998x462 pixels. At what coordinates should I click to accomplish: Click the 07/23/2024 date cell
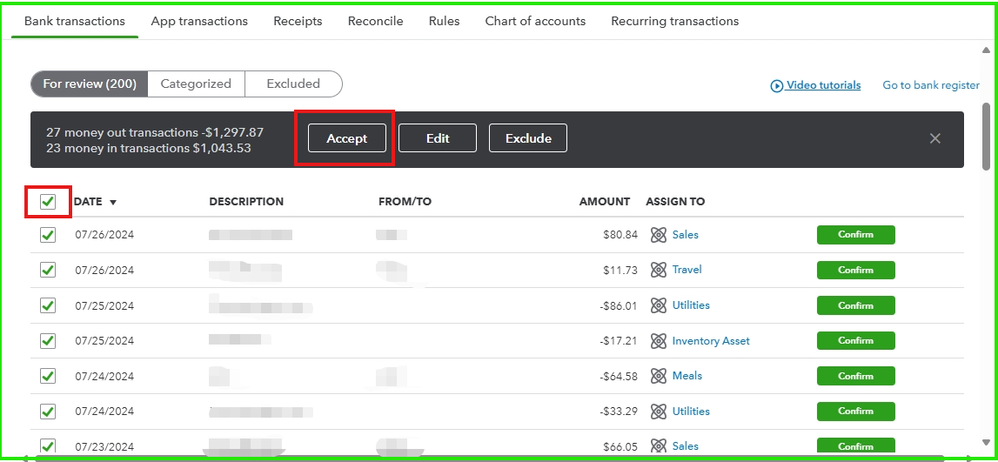point(104,447)
